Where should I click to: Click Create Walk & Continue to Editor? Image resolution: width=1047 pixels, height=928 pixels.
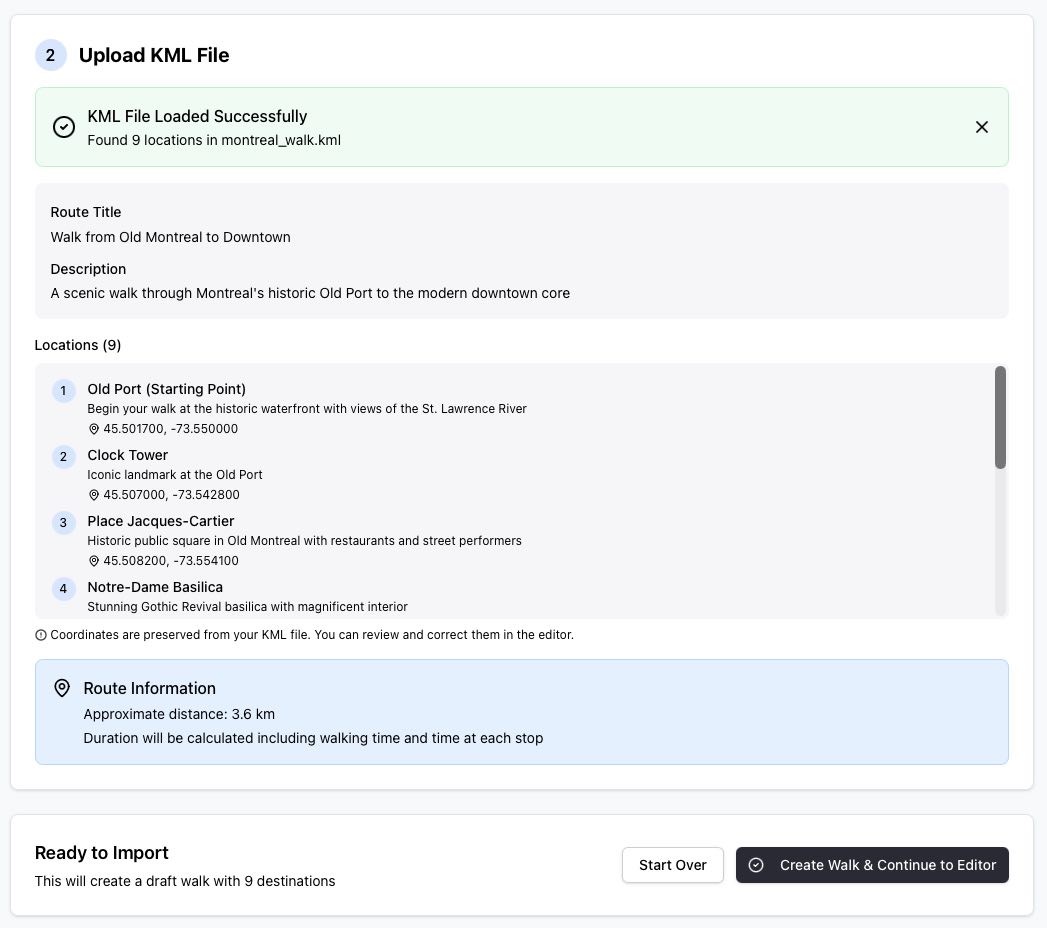click(x=872, y=865)
